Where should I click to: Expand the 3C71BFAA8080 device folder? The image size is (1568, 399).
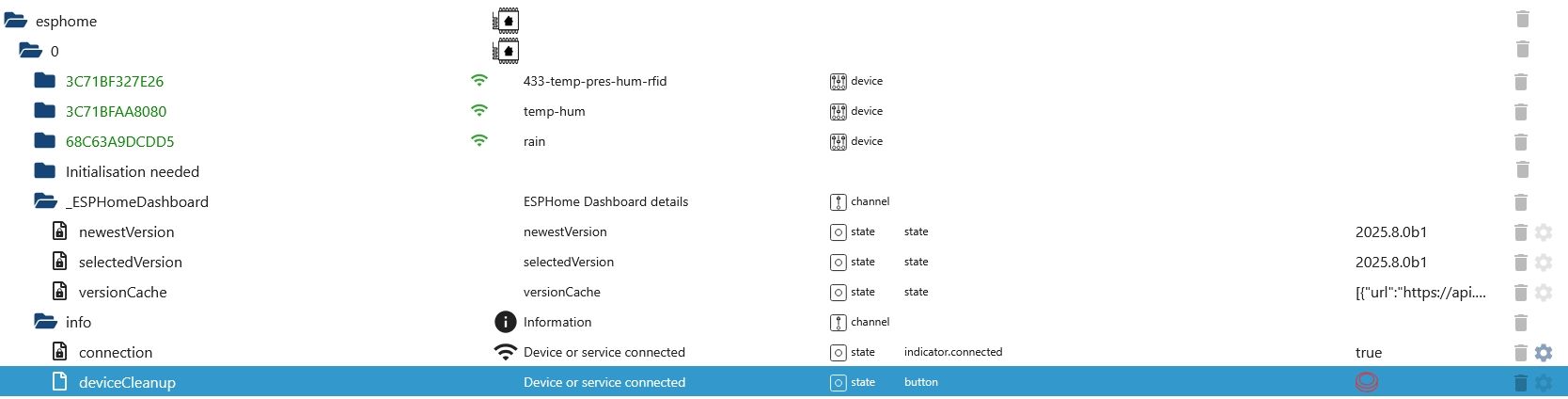click(x=44, y=111)
